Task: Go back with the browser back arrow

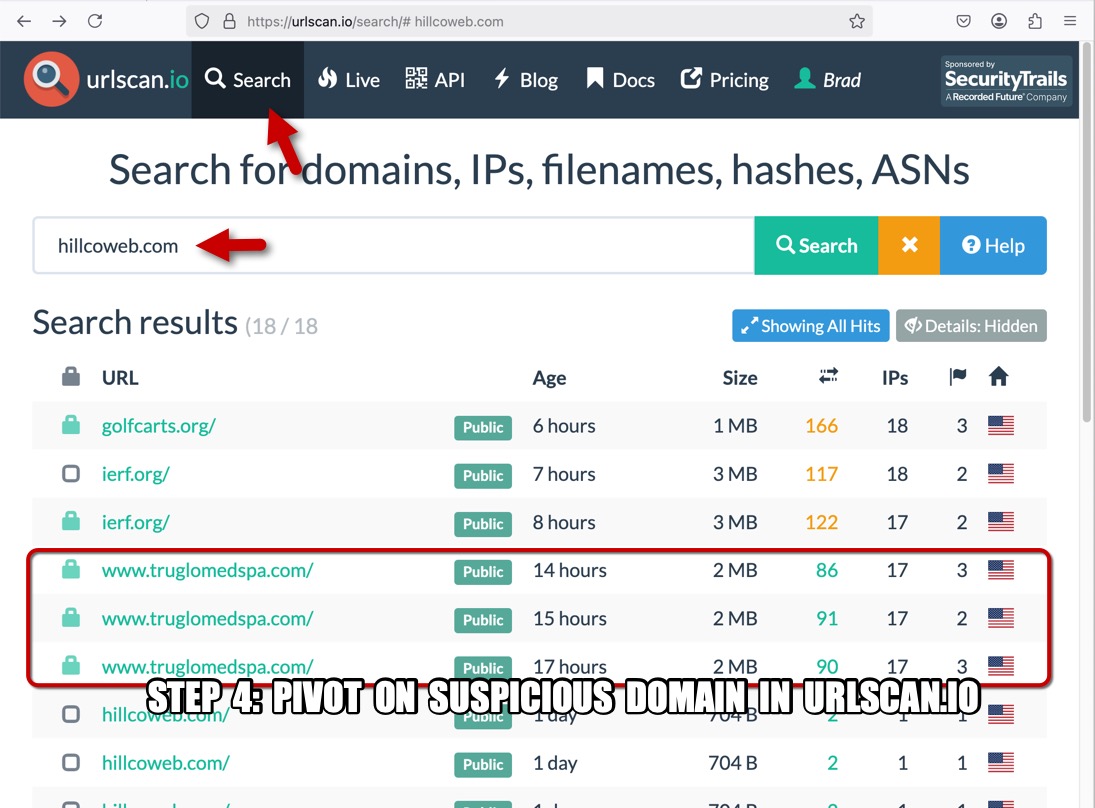Action: click(24, 21)
